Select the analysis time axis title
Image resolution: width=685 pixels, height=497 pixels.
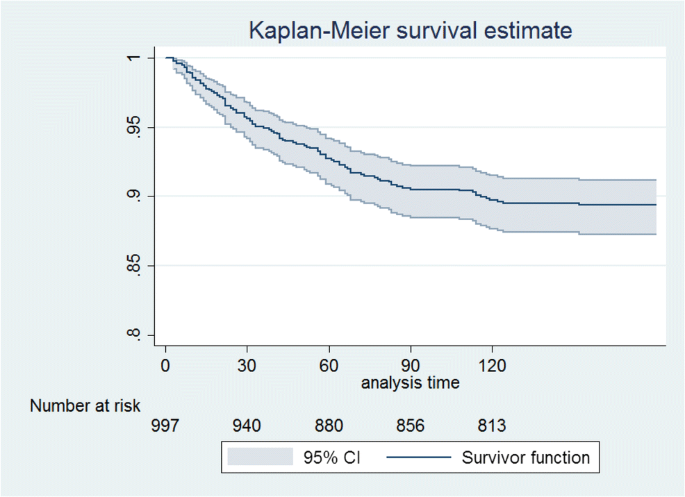coord(409,382)
